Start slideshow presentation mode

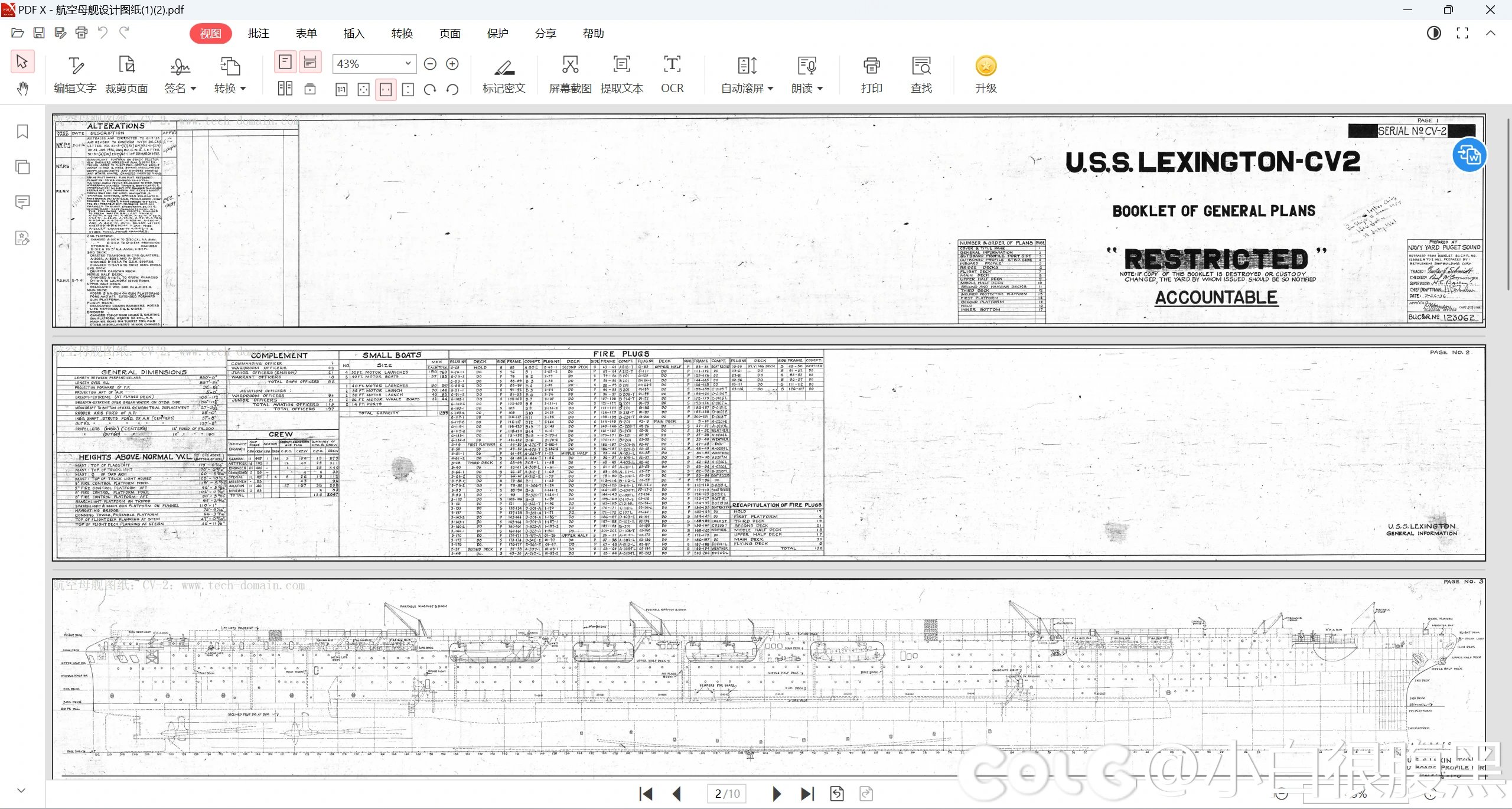point(310,89)
